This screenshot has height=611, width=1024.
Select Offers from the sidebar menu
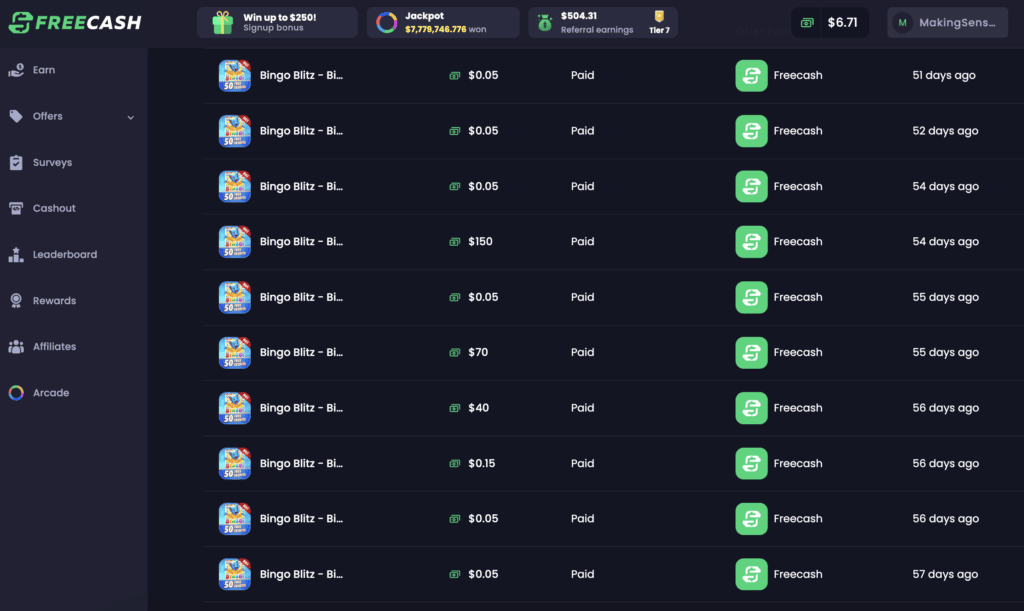pyautogui.click(x=47, y=116)
